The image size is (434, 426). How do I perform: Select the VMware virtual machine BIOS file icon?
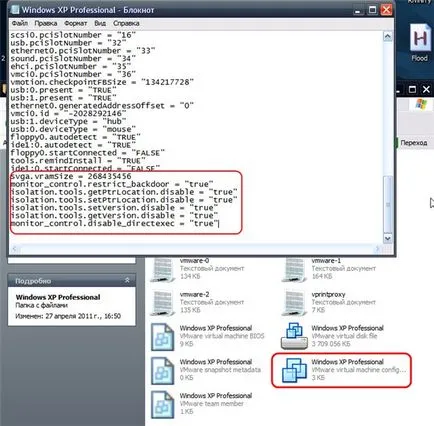(x=162, y=337)
